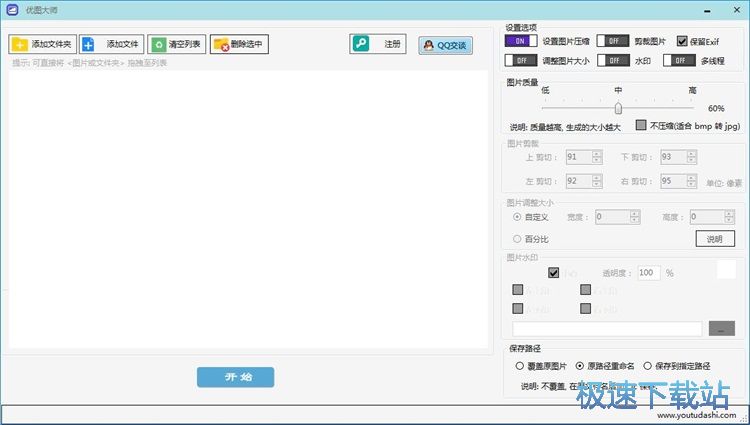Click the 左剪切 spinner arrows
Screen dimensions: 750x425
coord(596,181)
